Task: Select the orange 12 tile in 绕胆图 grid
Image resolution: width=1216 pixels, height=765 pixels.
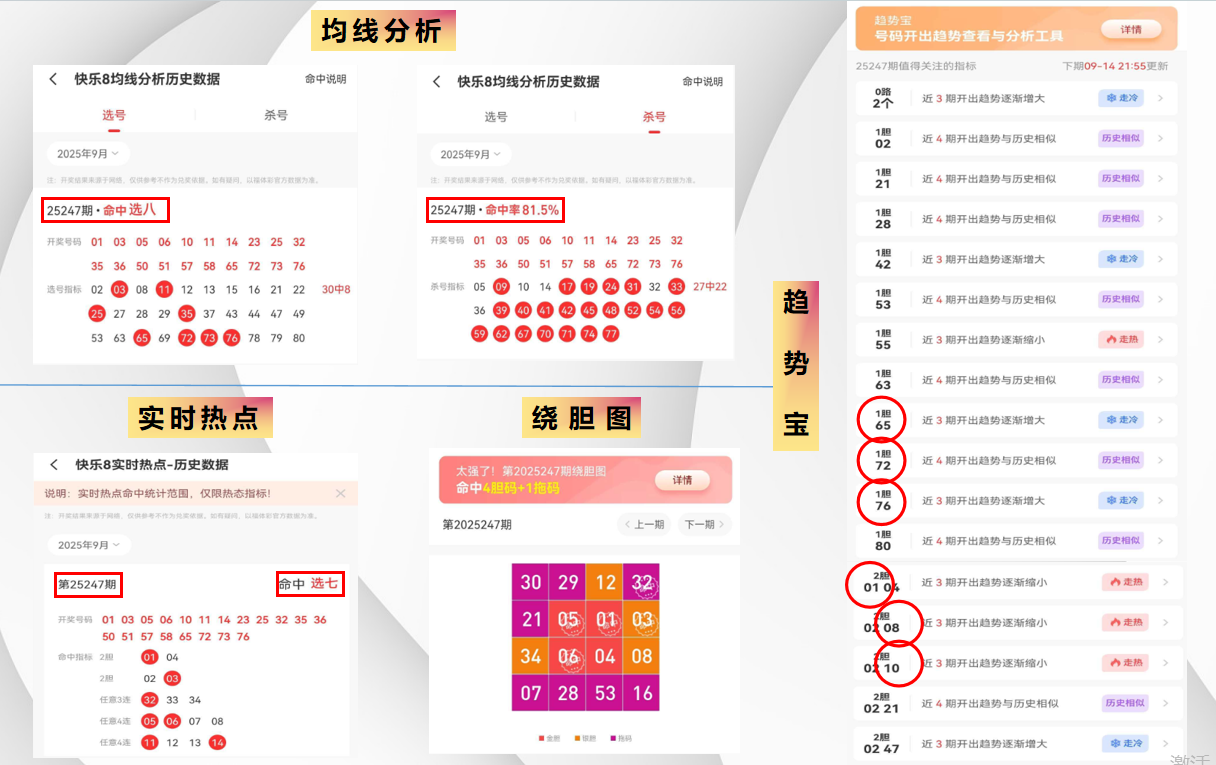Action: [604, 582]
